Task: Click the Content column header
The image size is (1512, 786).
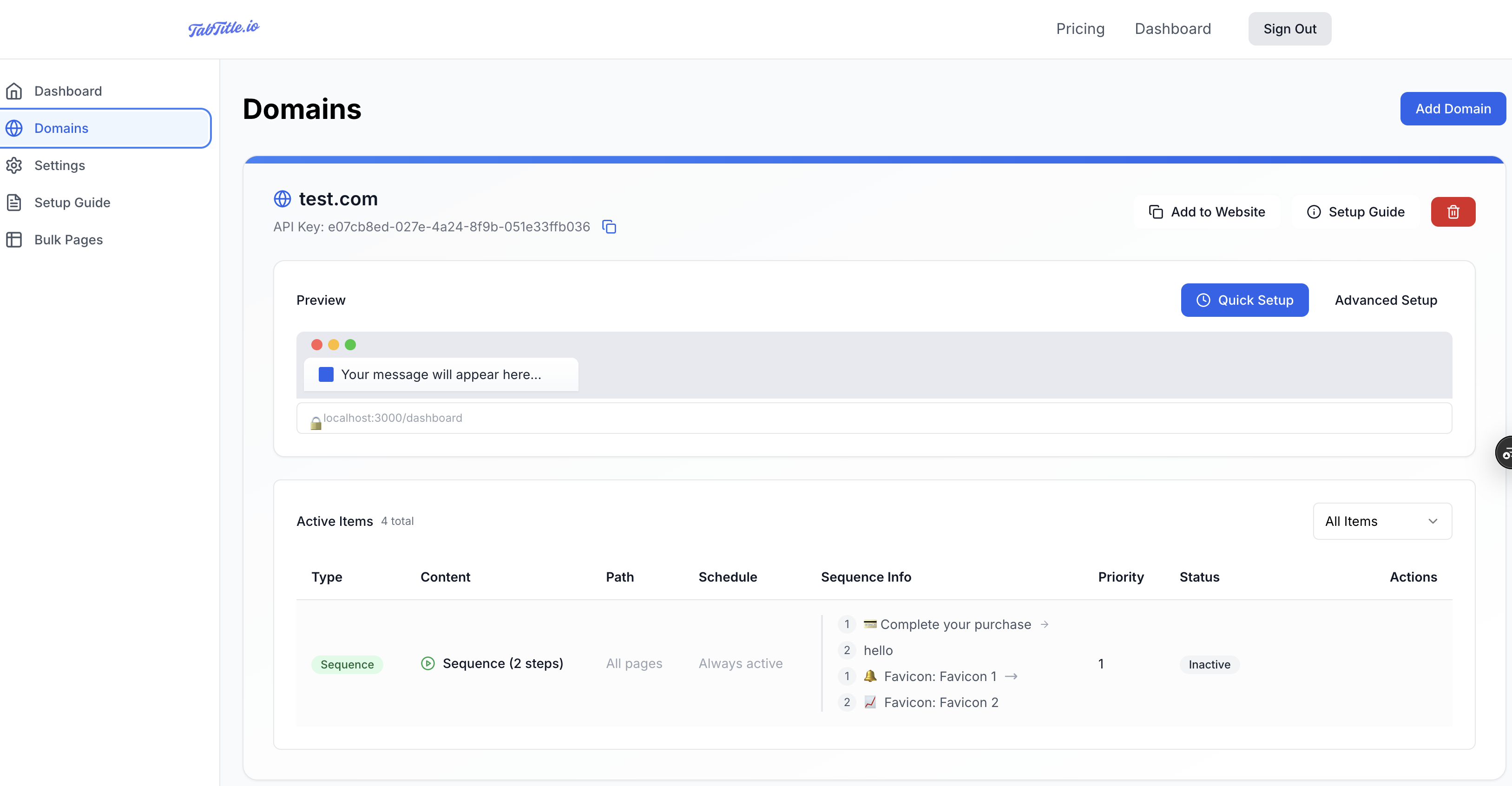Action: click(x=445, y=577)
